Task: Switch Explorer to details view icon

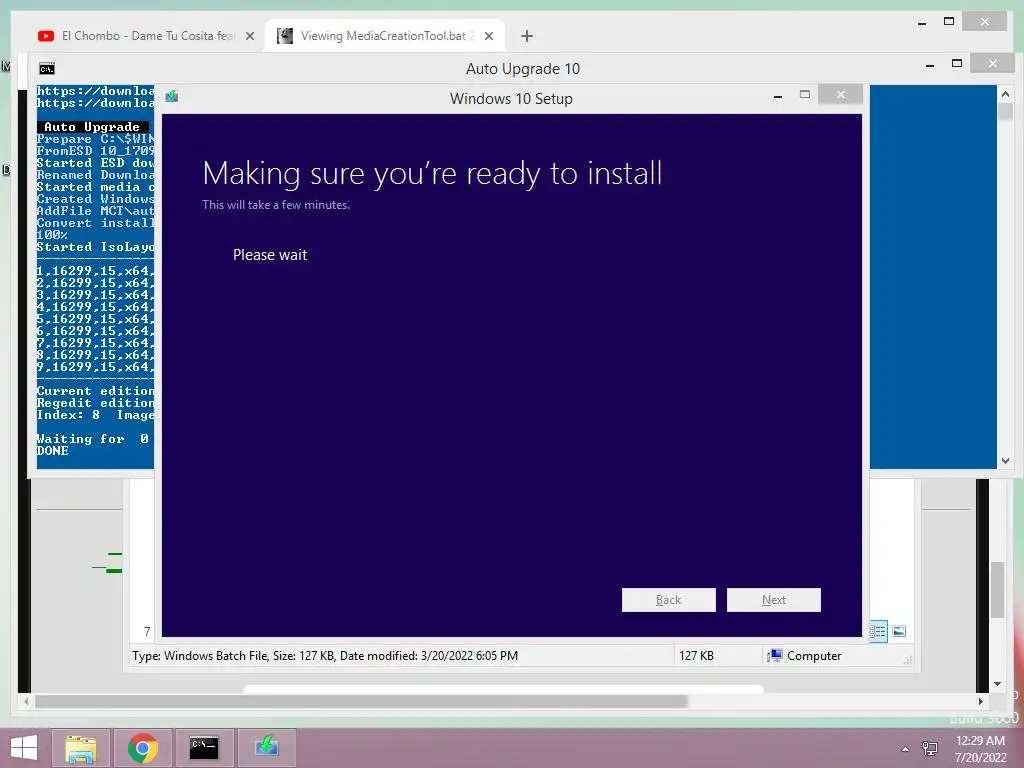Action: point(878,631)
